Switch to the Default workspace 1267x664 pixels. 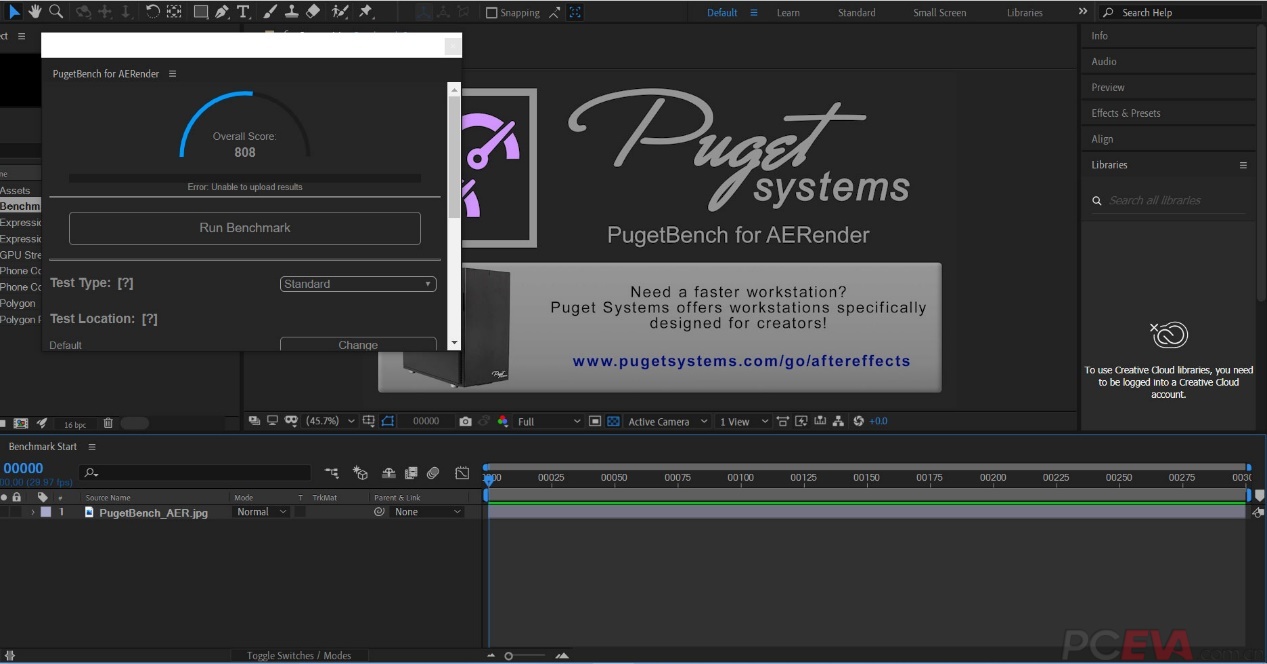(722, 13)
